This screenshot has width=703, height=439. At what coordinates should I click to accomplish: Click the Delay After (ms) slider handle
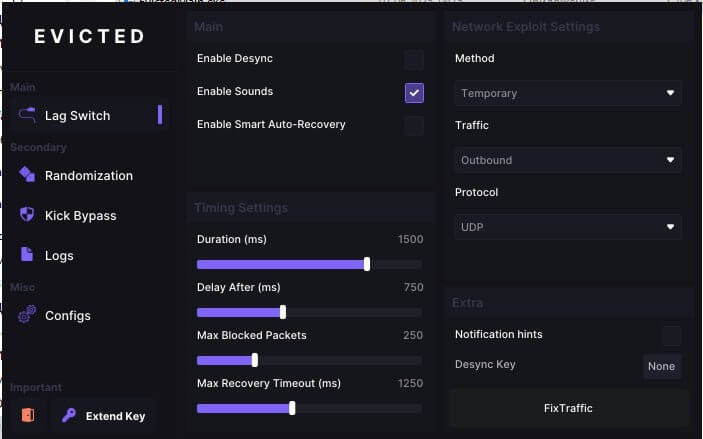[283, 312]
